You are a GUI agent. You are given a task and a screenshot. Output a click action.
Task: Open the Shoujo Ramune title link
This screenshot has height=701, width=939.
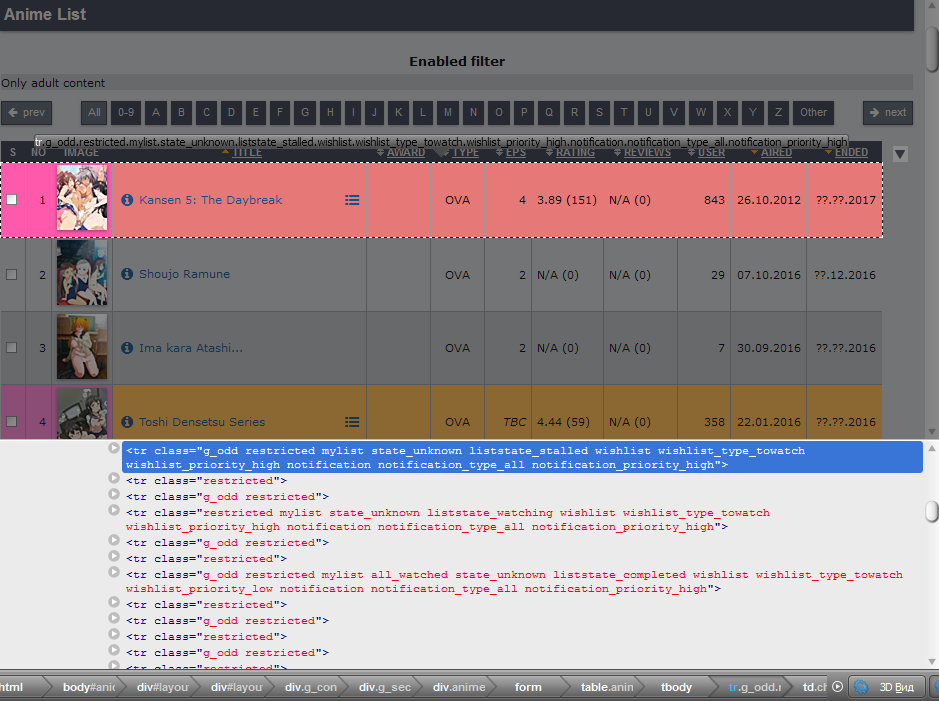pos(184,274)
